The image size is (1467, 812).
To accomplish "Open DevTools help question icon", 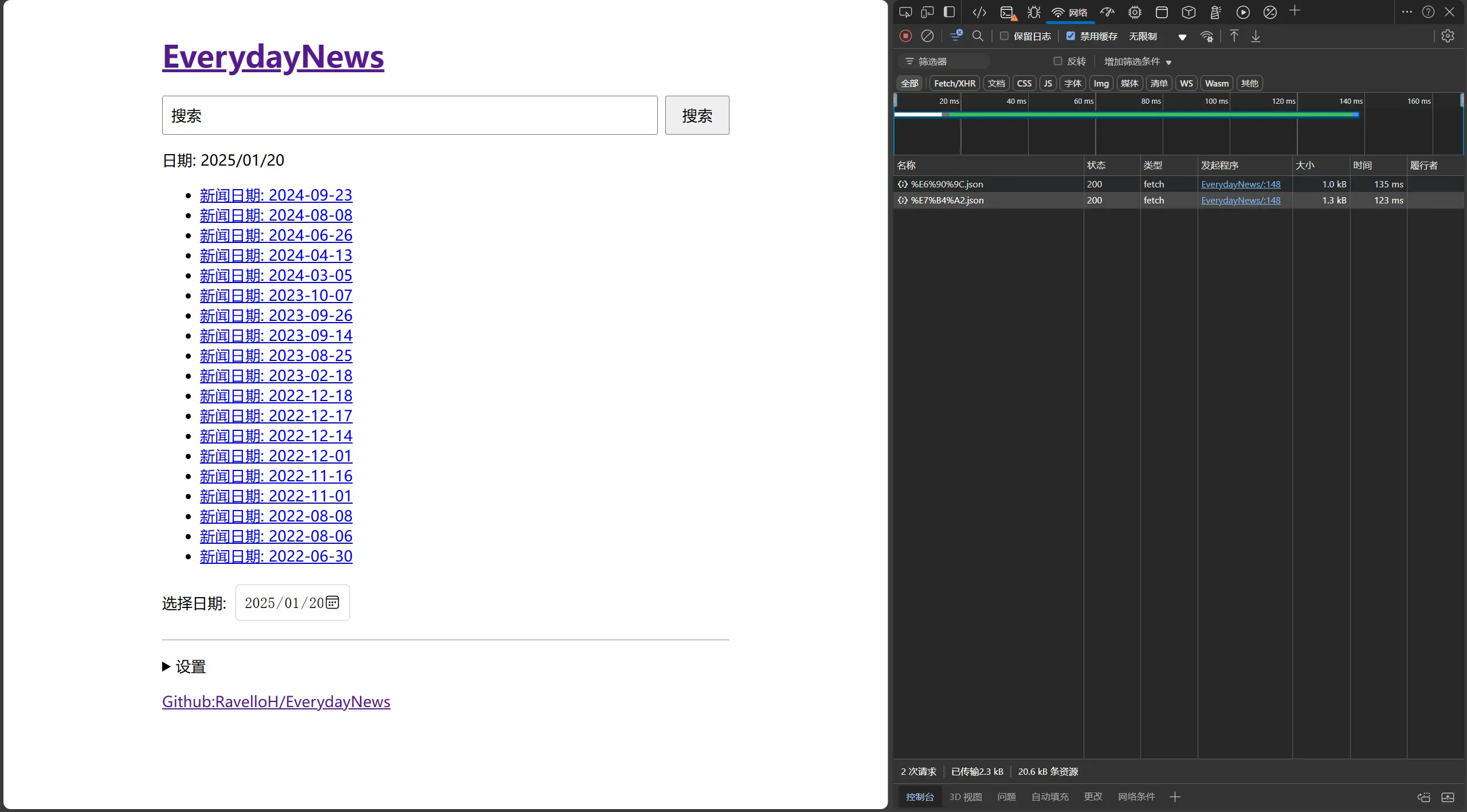I will tap(1428, 12).
